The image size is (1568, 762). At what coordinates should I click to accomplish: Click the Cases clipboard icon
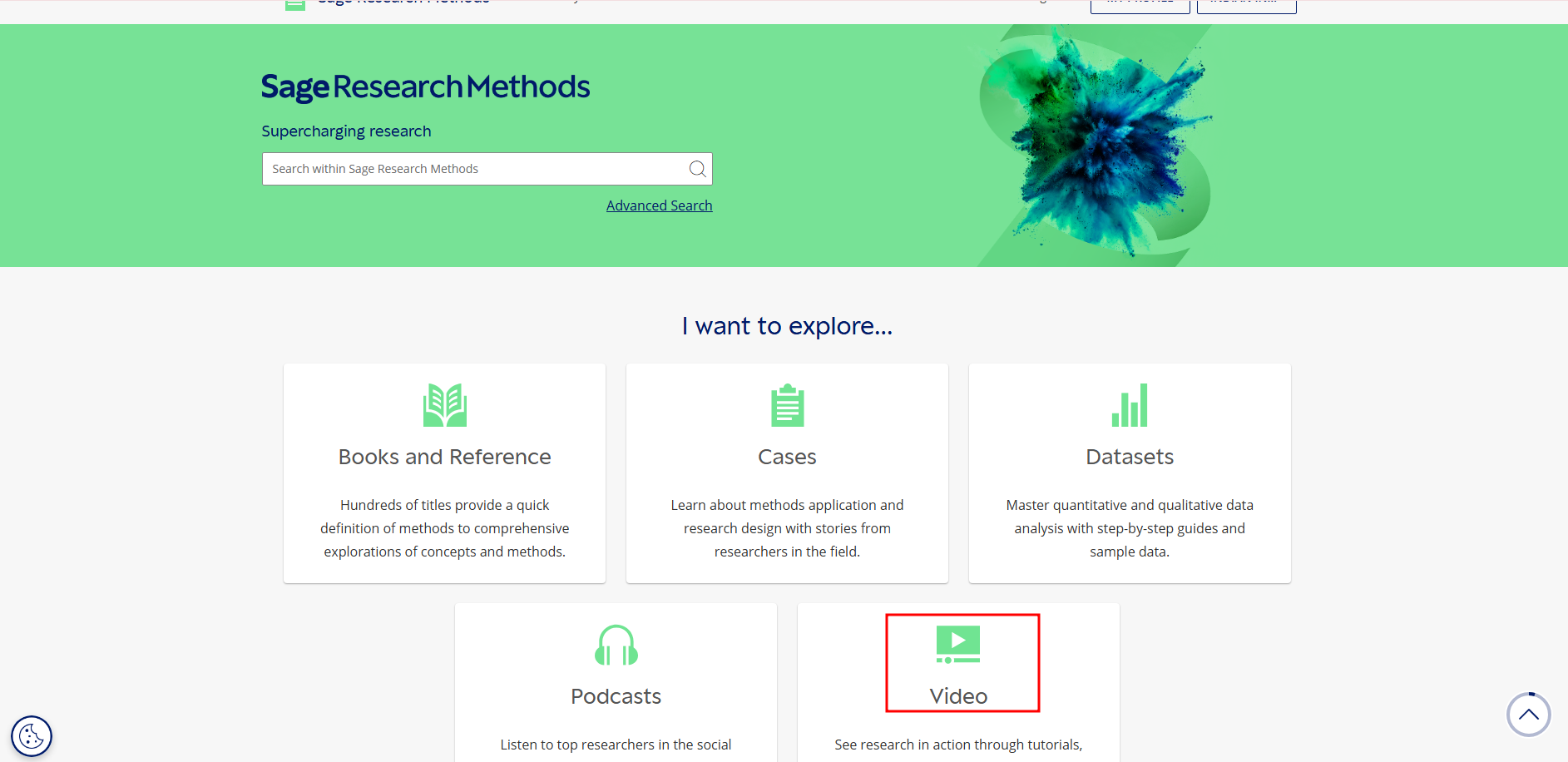click(x=787, y=405)
